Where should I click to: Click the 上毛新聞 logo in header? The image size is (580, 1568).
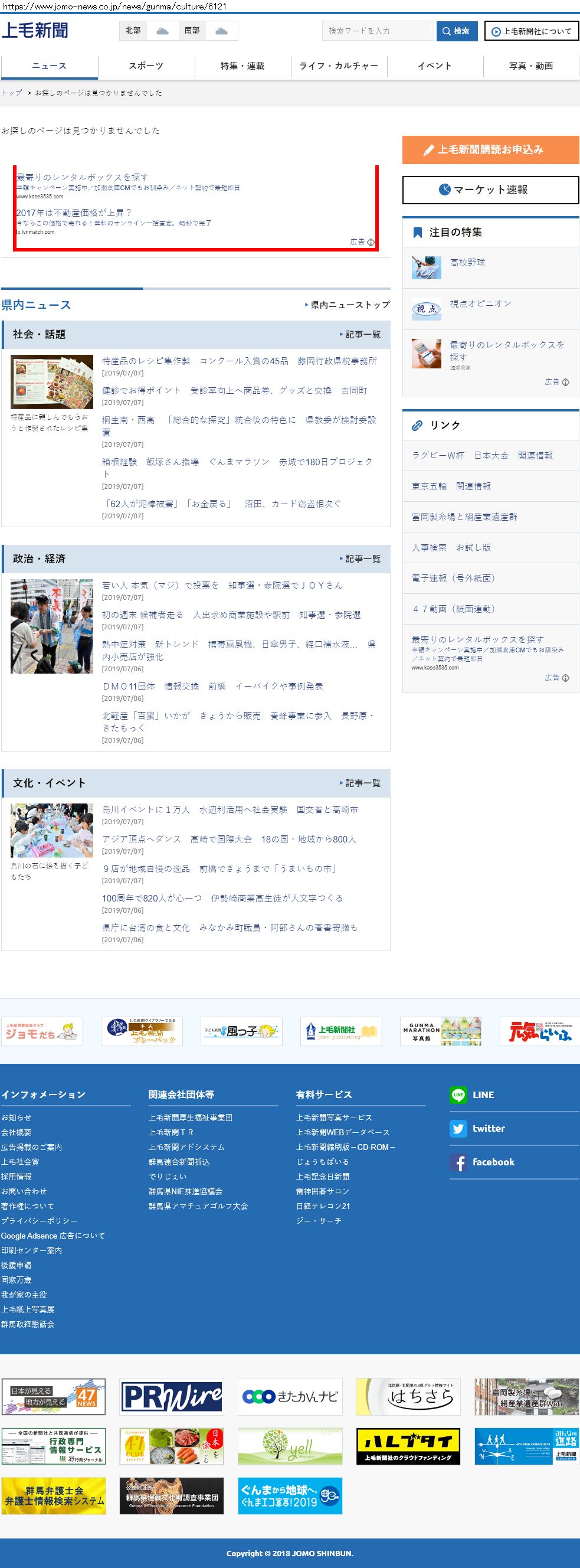(35, 31)
